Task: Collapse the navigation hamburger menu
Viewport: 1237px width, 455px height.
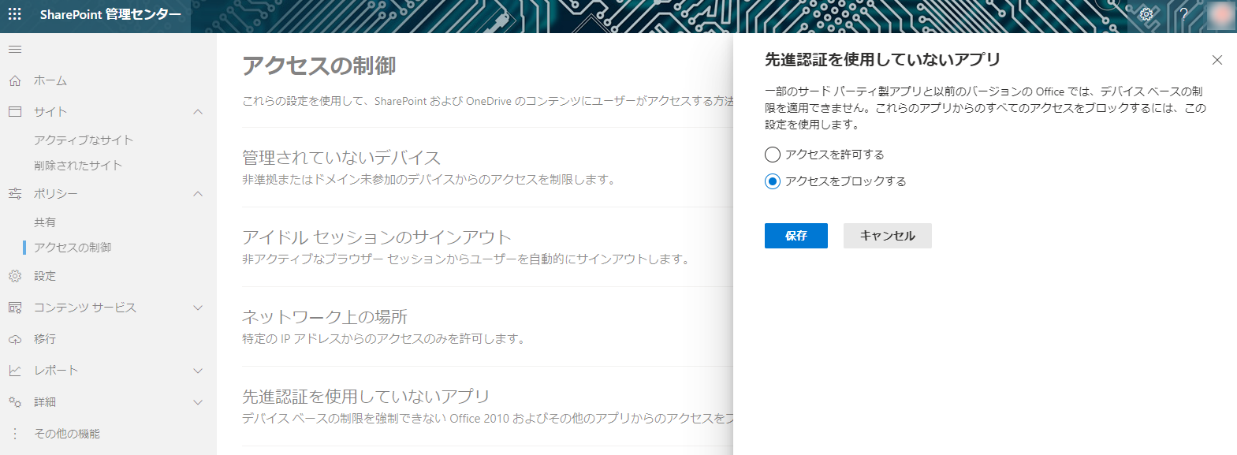Action: (x=15, y=49)
